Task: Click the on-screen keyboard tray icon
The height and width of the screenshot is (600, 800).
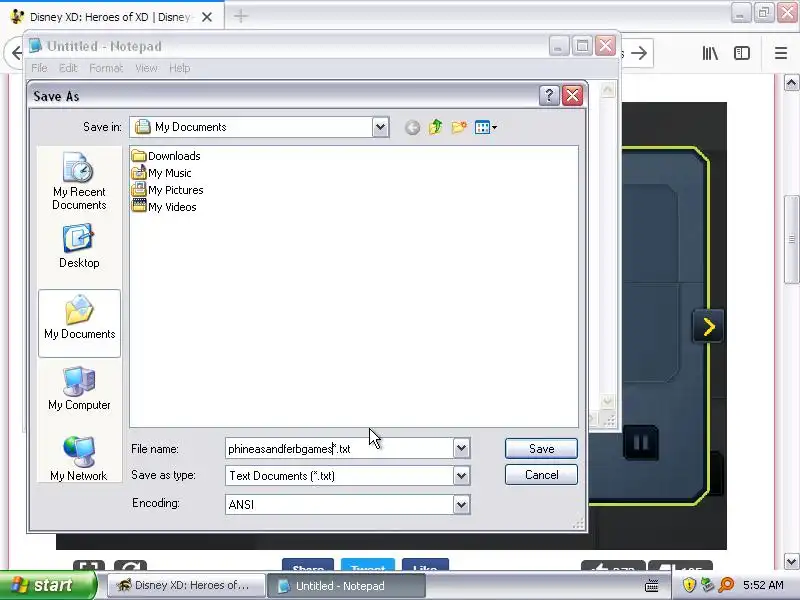Action: [652, 585]
